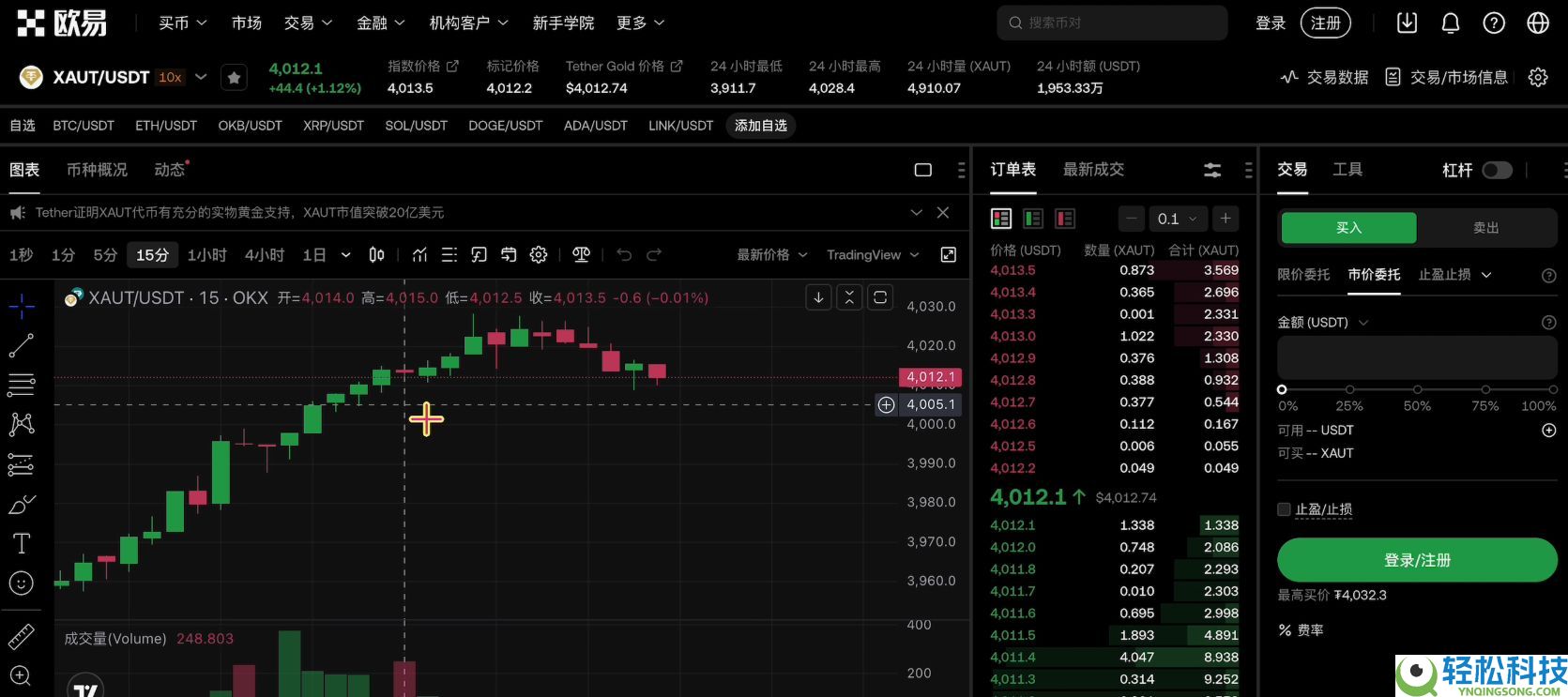Show bids-only order book view
This screenshot has width=1568, height=697.
click(1033, 219)
